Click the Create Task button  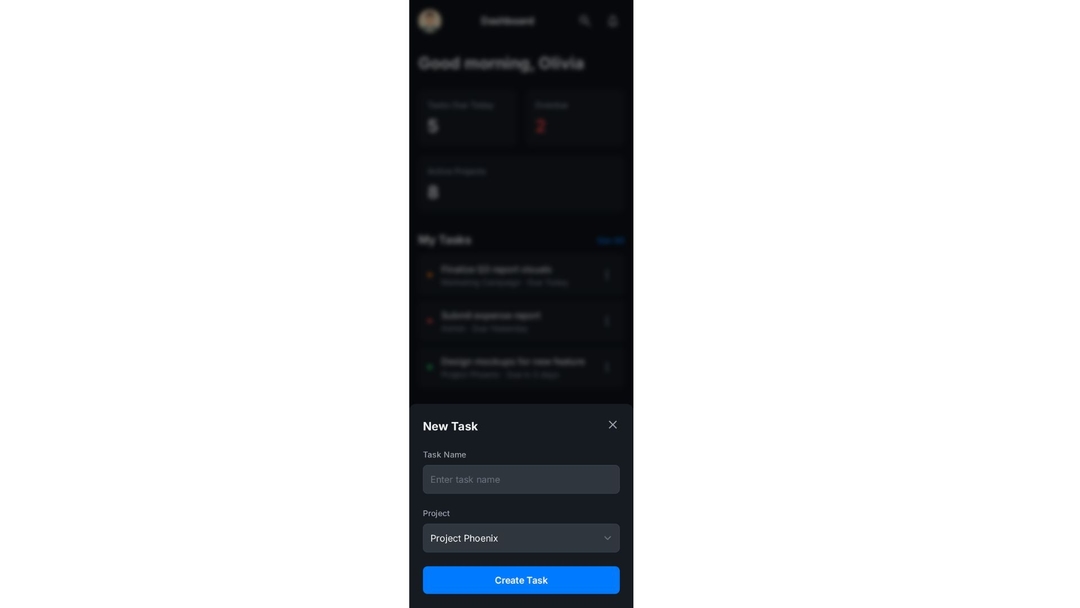coord(521,580)
